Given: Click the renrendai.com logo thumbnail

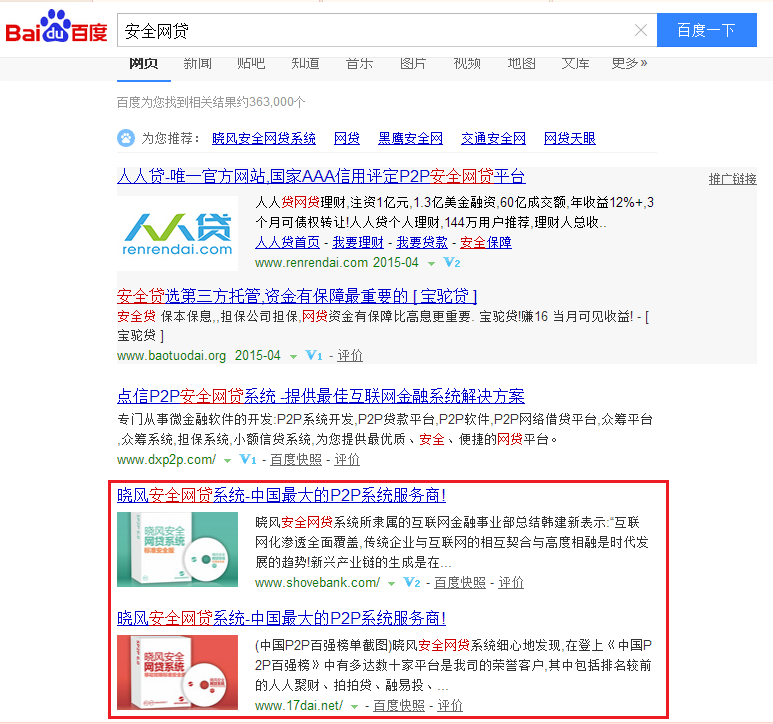Looking at the screenshot, I should click(x=177, y=234).
